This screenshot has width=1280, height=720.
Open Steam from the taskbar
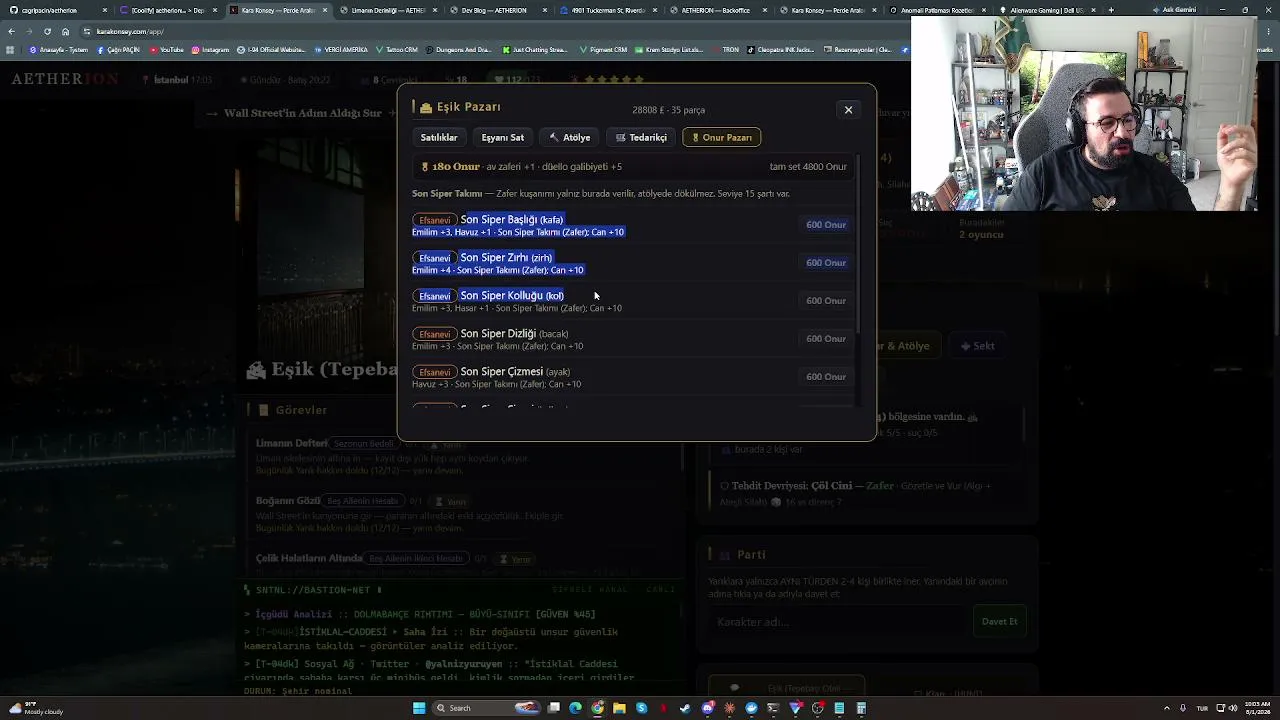(x=685, y=708)
